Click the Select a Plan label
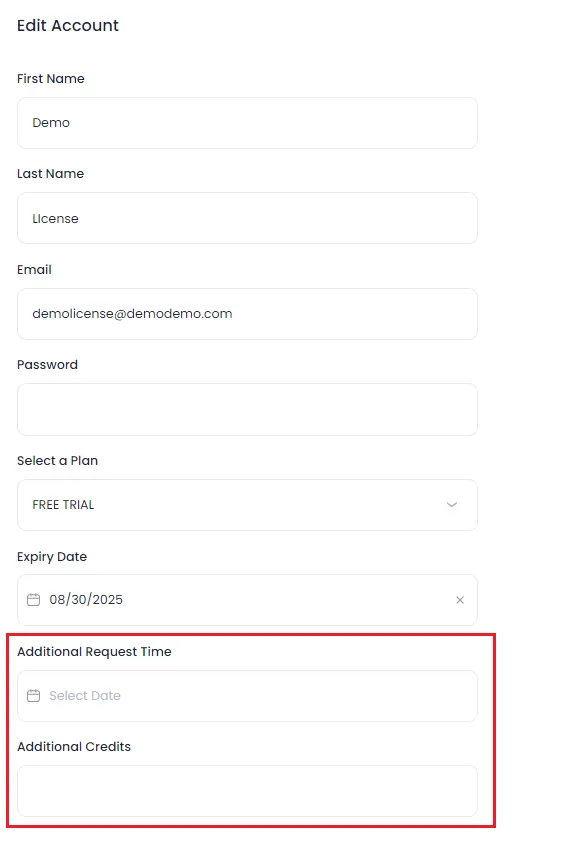The image size is (561, 845). point(58,461)
